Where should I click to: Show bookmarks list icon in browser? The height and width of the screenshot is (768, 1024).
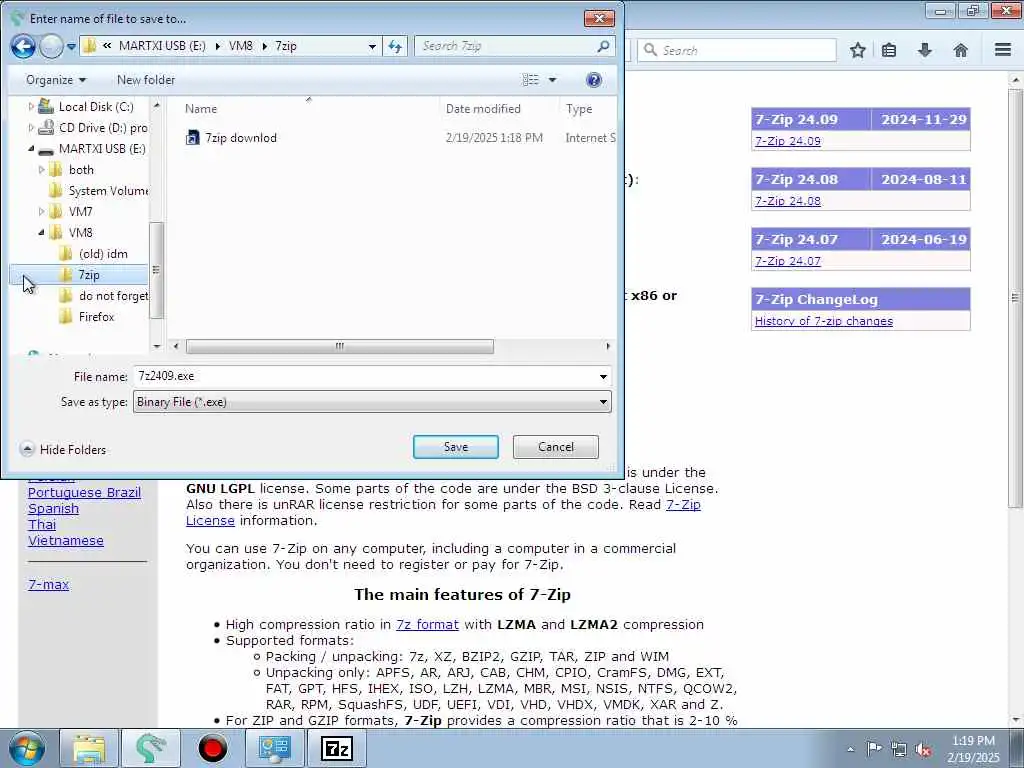click(889, 50)
